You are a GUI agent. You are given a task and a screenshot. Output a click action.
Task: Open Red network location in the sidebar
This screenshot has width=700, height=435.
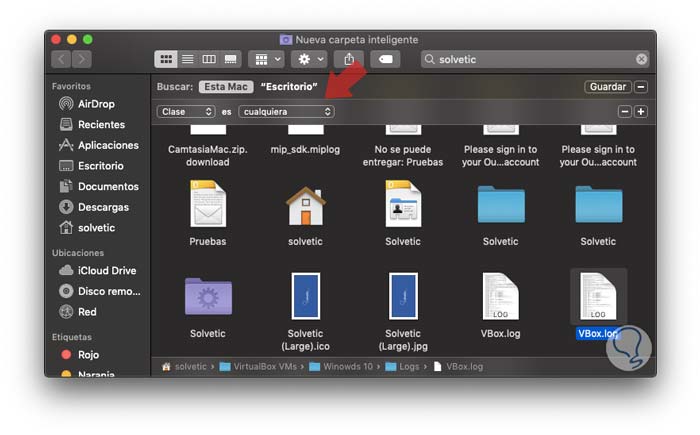[78, 312]
